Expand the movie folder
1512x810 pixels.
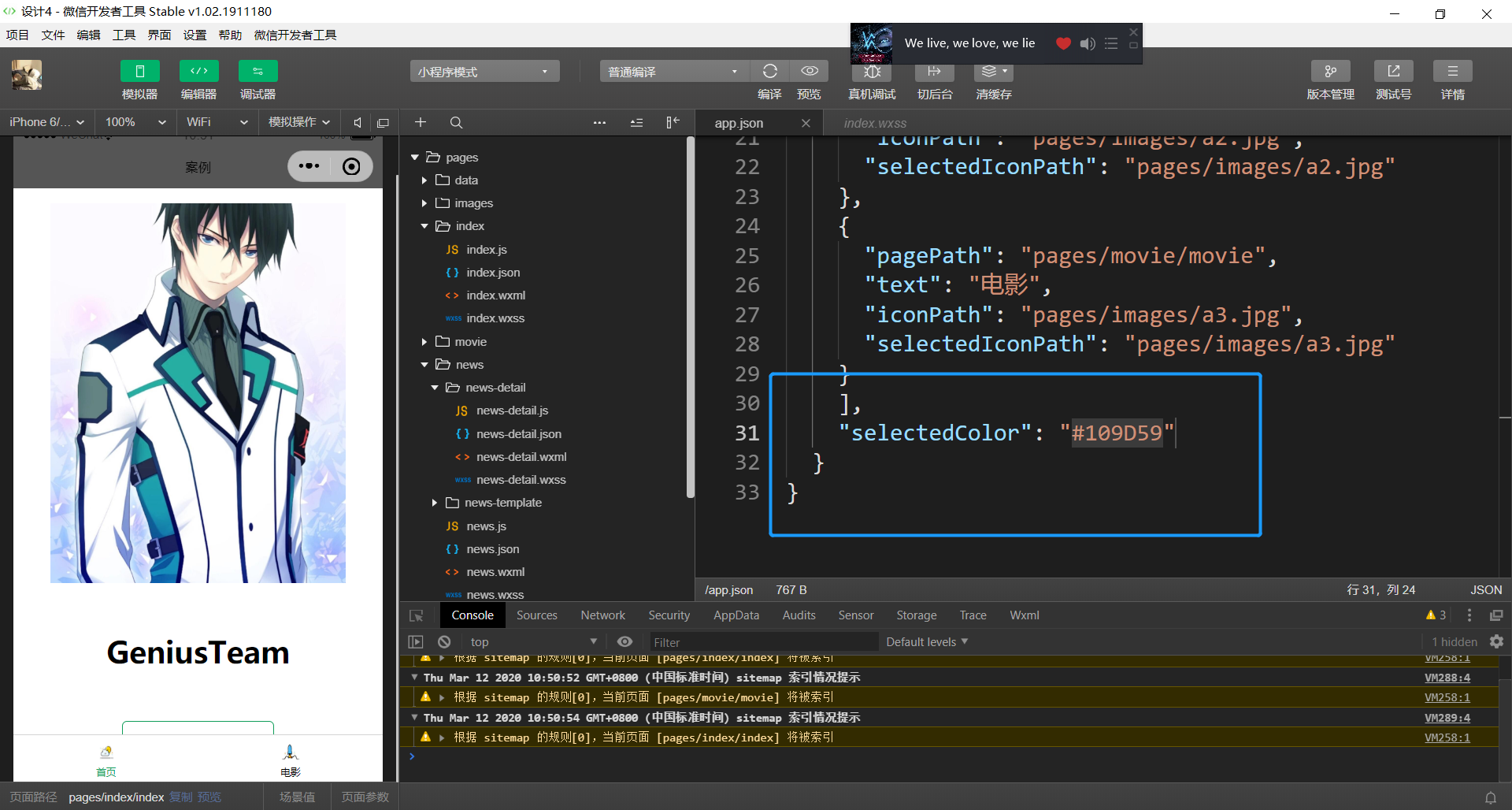pos(424,342)
